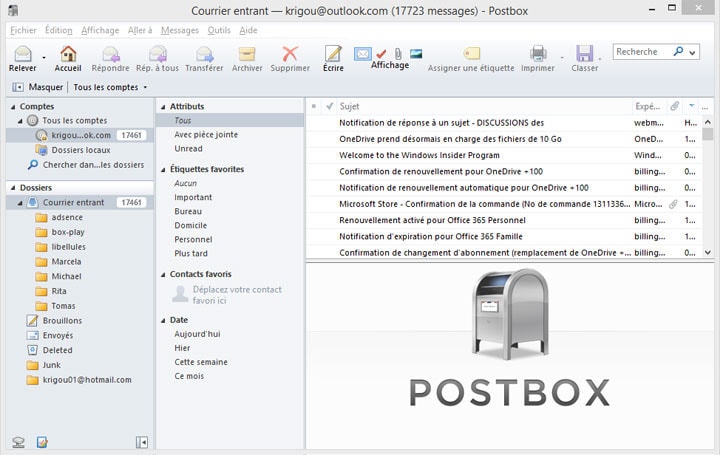Open the Classer dropdown arrow
This screenshot has height=455, width=720.
click(x=600, y=59)
